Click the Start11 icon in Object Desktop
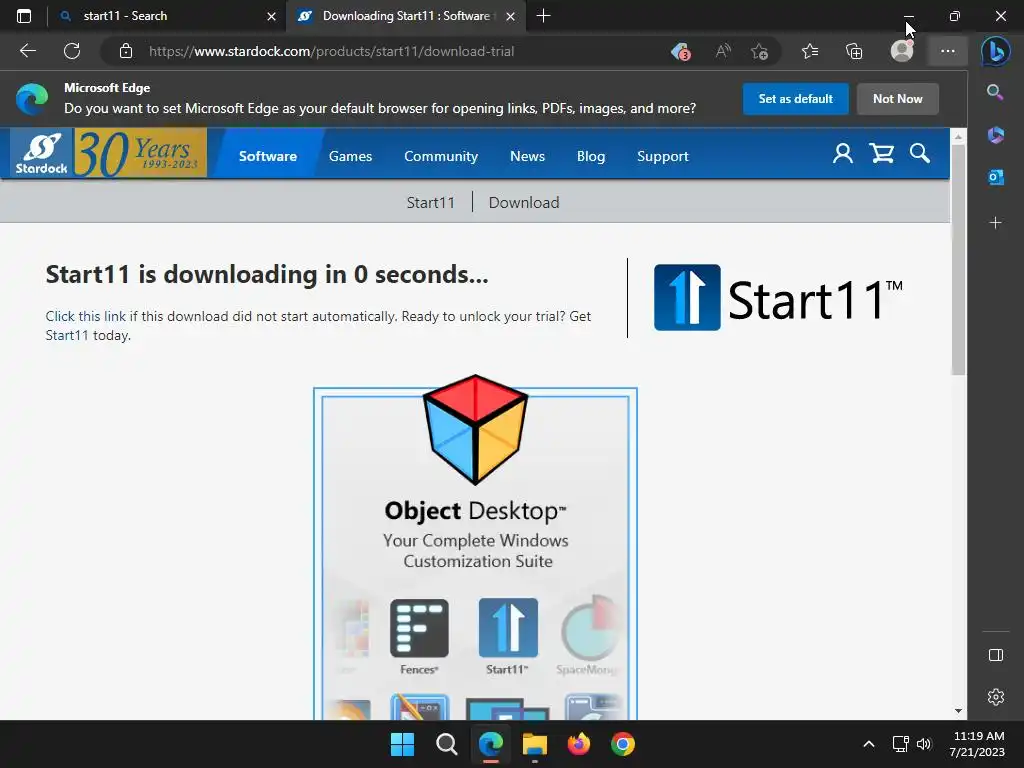This screenshot has width=1024, height=768. 508,628
